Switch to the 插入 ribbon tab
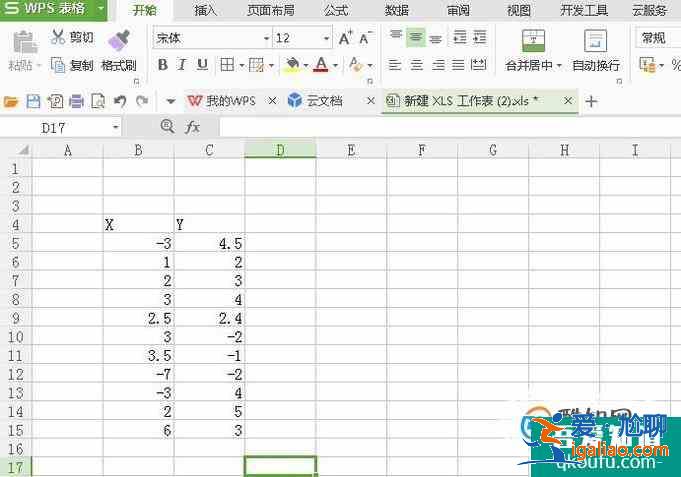Image resolution: width=681 pixels, height=477 pixels. click(x=205, y=10)
